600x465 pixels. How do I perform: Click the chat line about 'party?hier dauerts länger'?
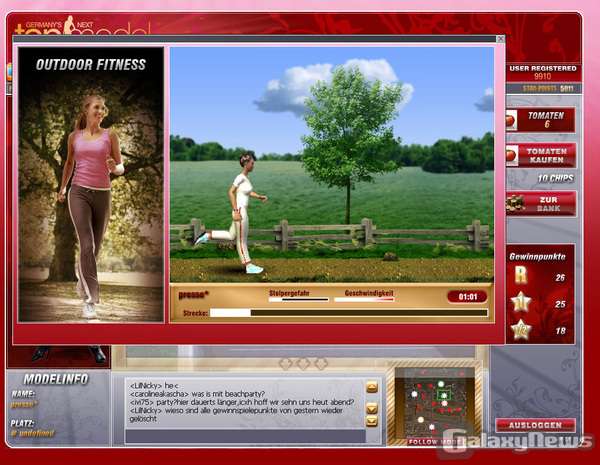[242, 402]
